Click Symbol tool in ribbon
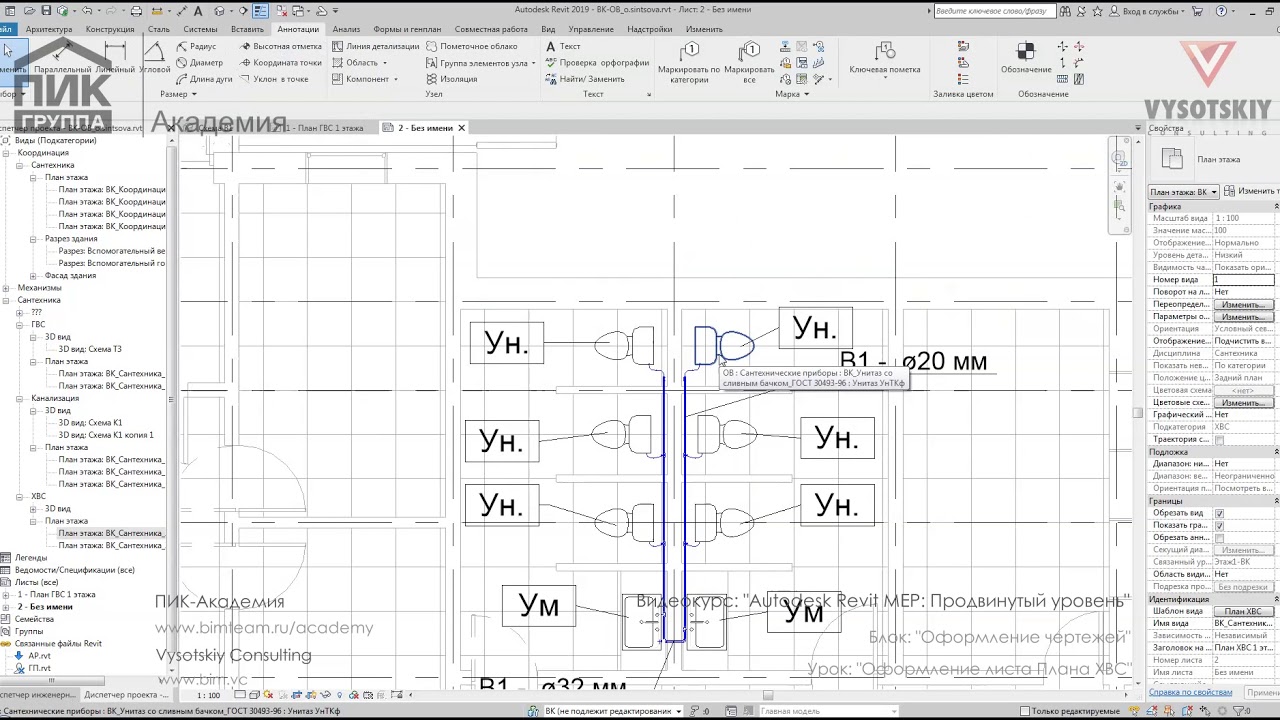 (1026, 58)
